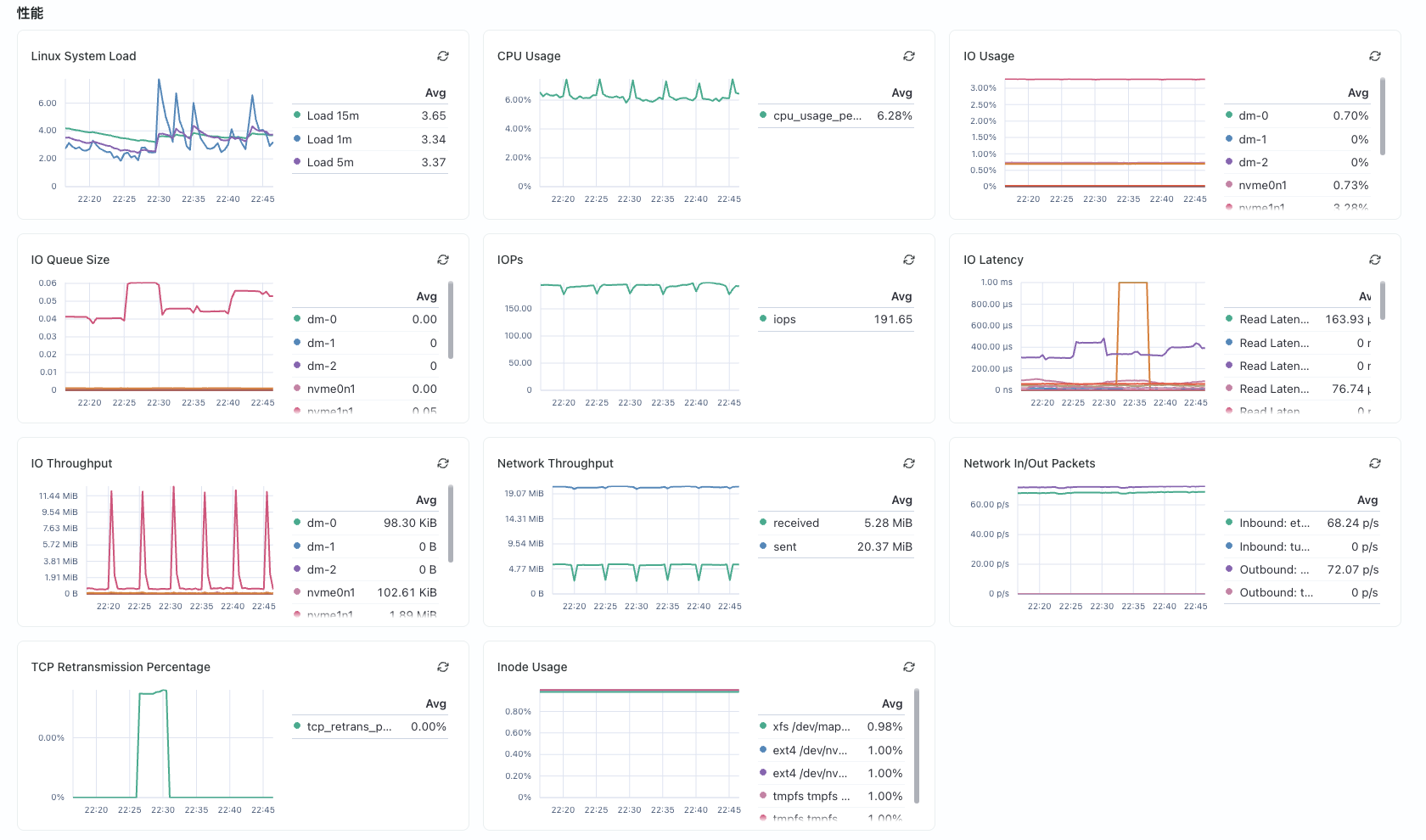Image resolution: width=1426 pixels, height=840 pixels.
Task: Refresh the IO Latency panel
Action: tap(1375, 260)
